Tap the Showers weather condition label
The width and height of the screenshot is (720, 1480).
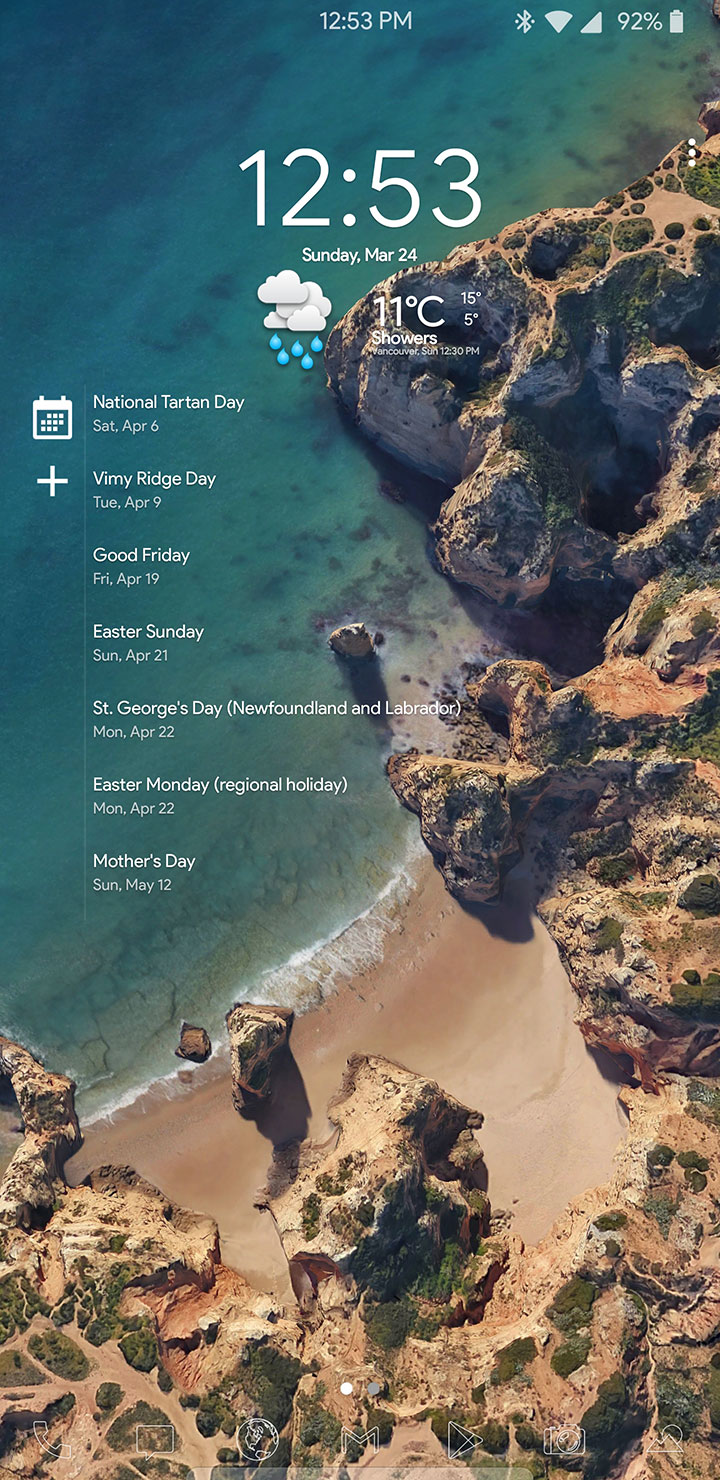point(404,338)
